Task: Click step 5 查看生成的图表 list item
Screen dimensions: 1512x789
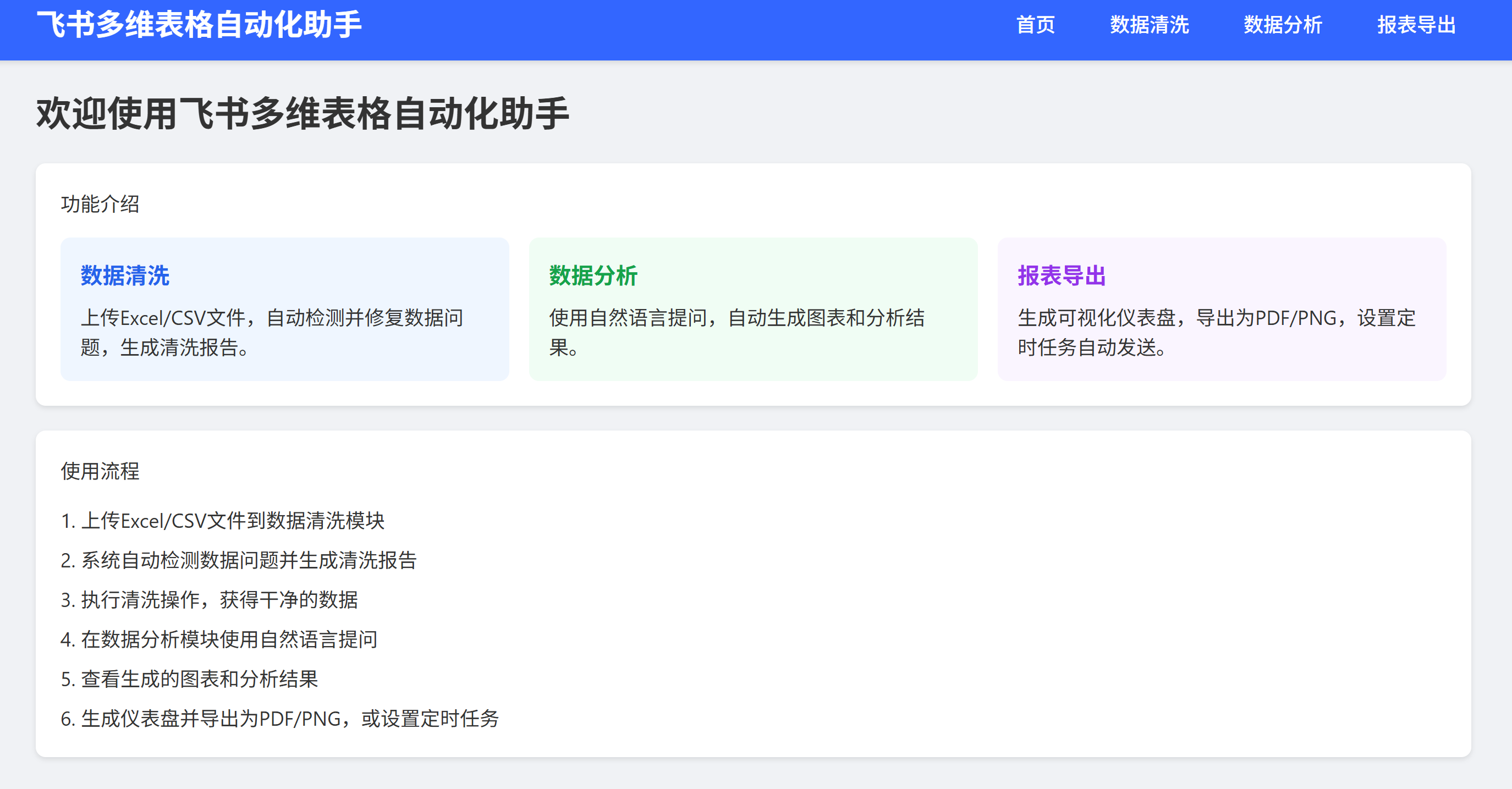Action: pos(190,678)
